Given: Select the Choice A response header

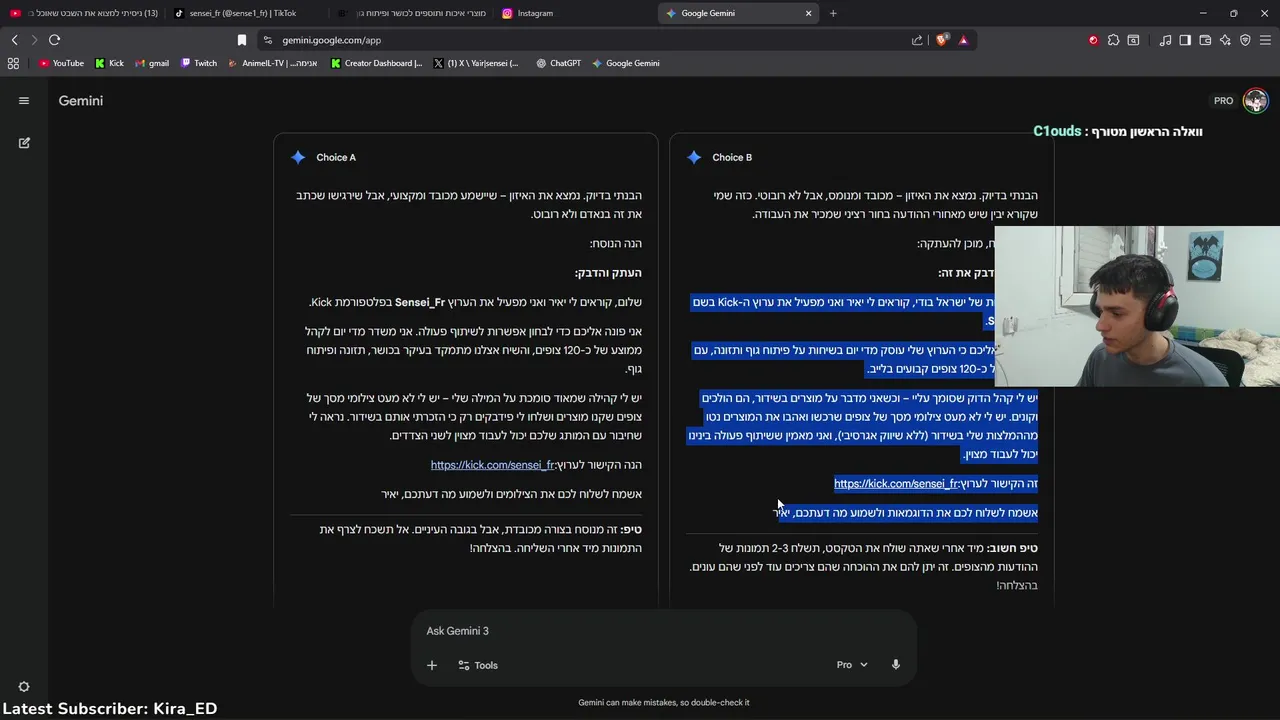Looking at the screenshot, I should tap(336, 157).
